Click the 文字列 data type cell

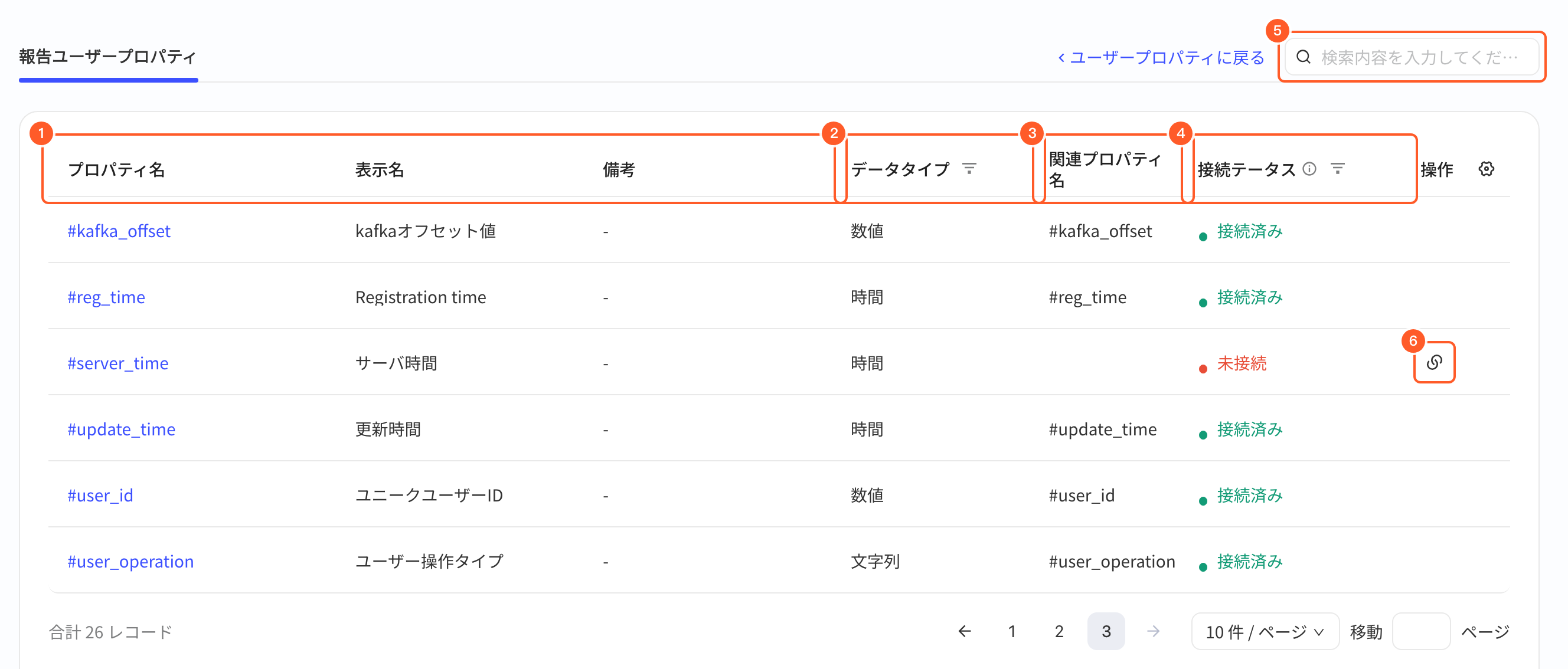[875, 562]
